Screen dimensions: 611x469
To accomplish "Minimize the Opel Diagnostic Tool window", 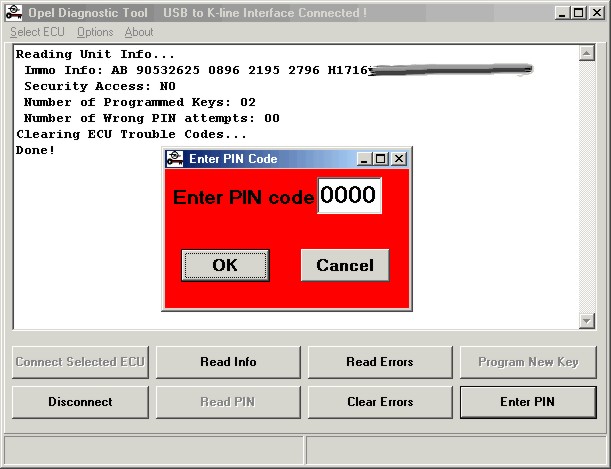I will point(562,13).
